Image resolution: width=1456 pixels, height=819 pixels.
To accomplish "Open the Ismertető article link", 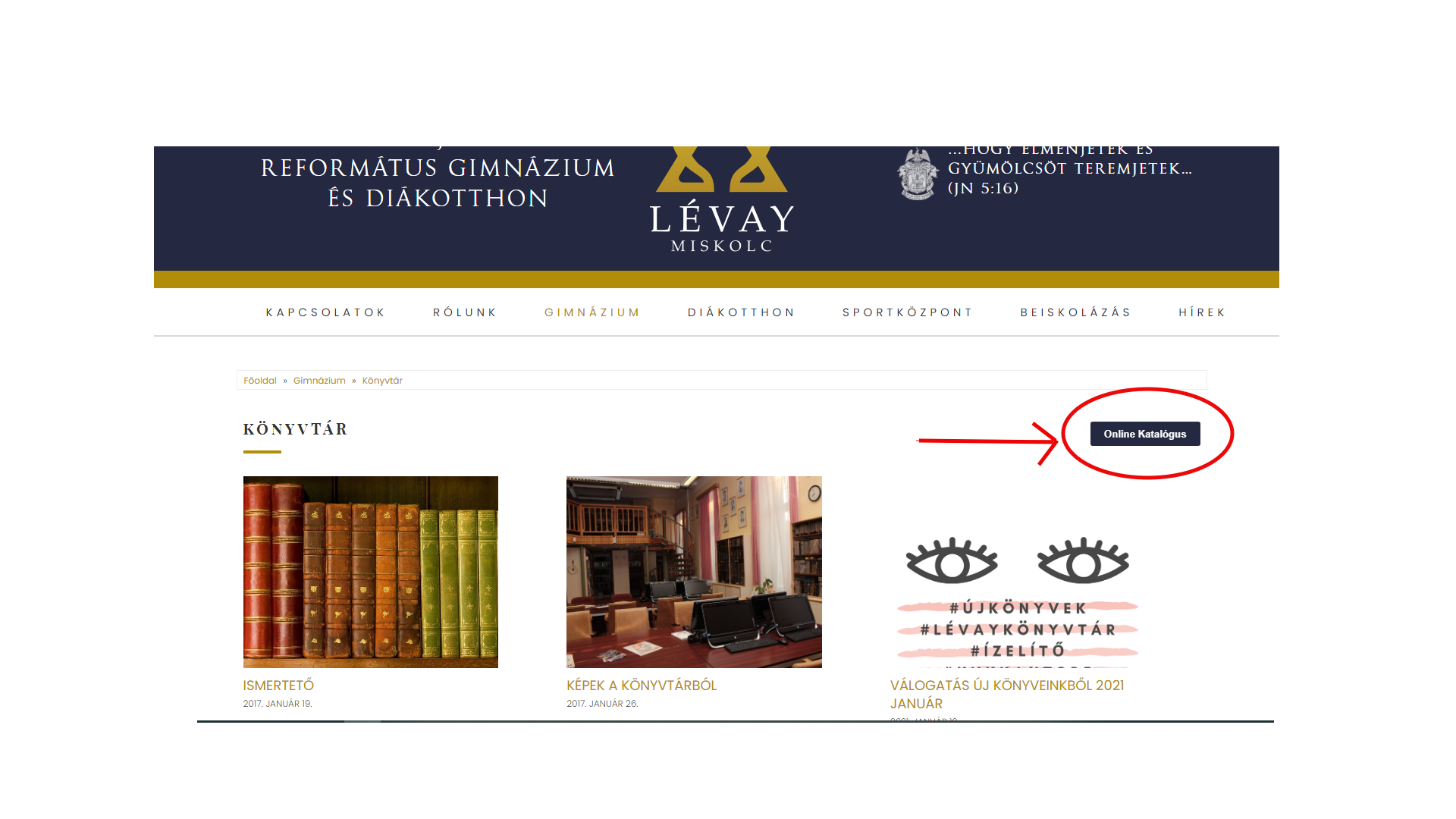I will pos(278,686).
